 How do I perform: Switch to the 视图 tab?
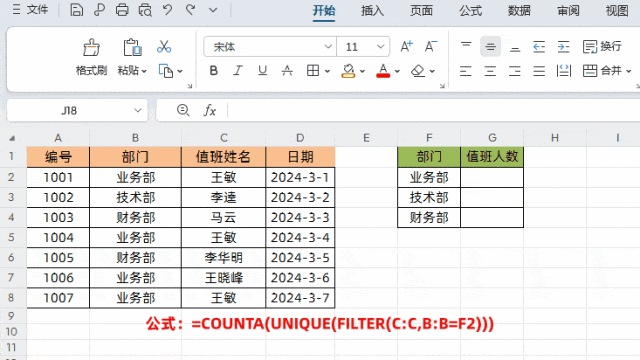(x=617, y=10)
